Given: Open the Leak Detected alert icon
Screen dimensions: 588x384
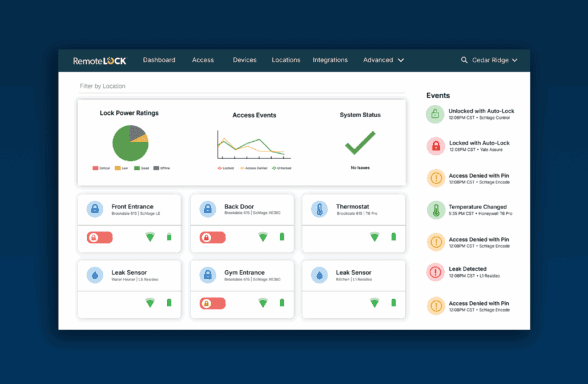Looking at the screenshot, I should pyautogui.click(x=435, y=272).
